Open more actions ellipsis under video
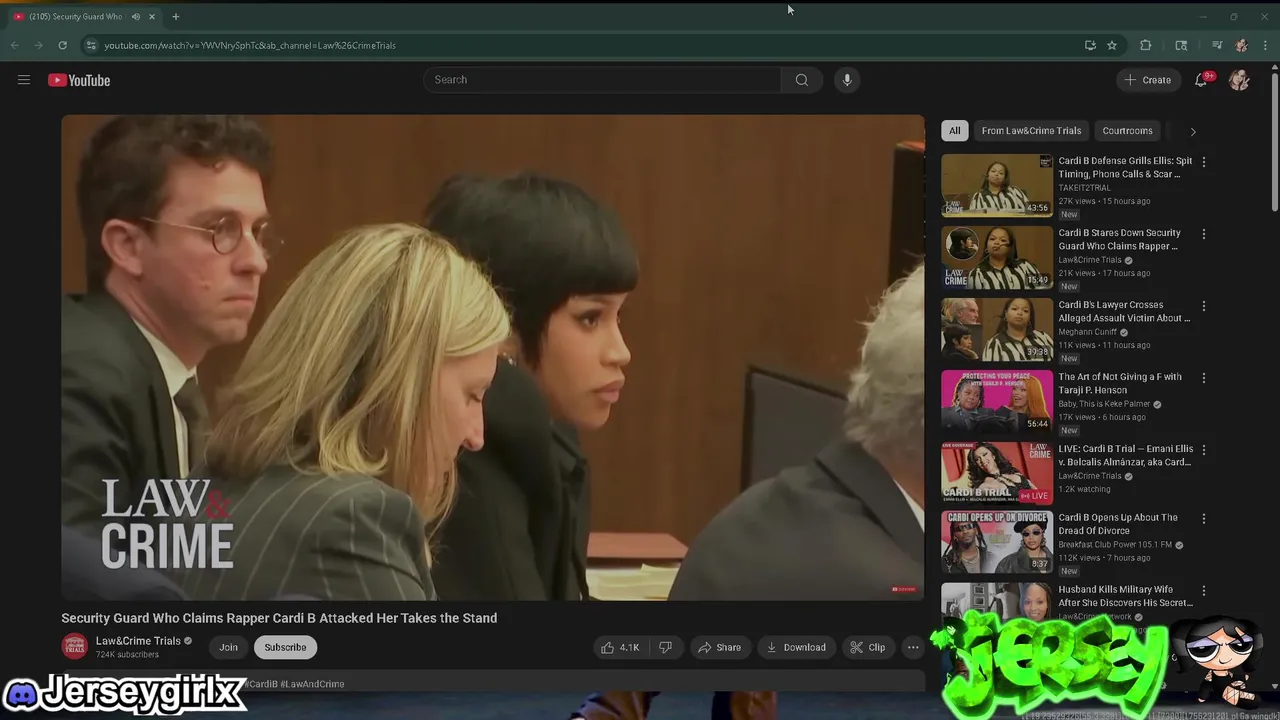Viewport: 1280px width, 720px height. [x=913, y=647]
